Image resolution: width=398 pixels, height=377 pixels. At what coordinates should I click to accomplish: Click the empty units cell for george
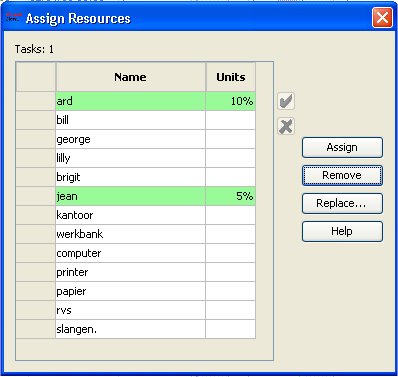pyautogui.click(x=231, y=139)
